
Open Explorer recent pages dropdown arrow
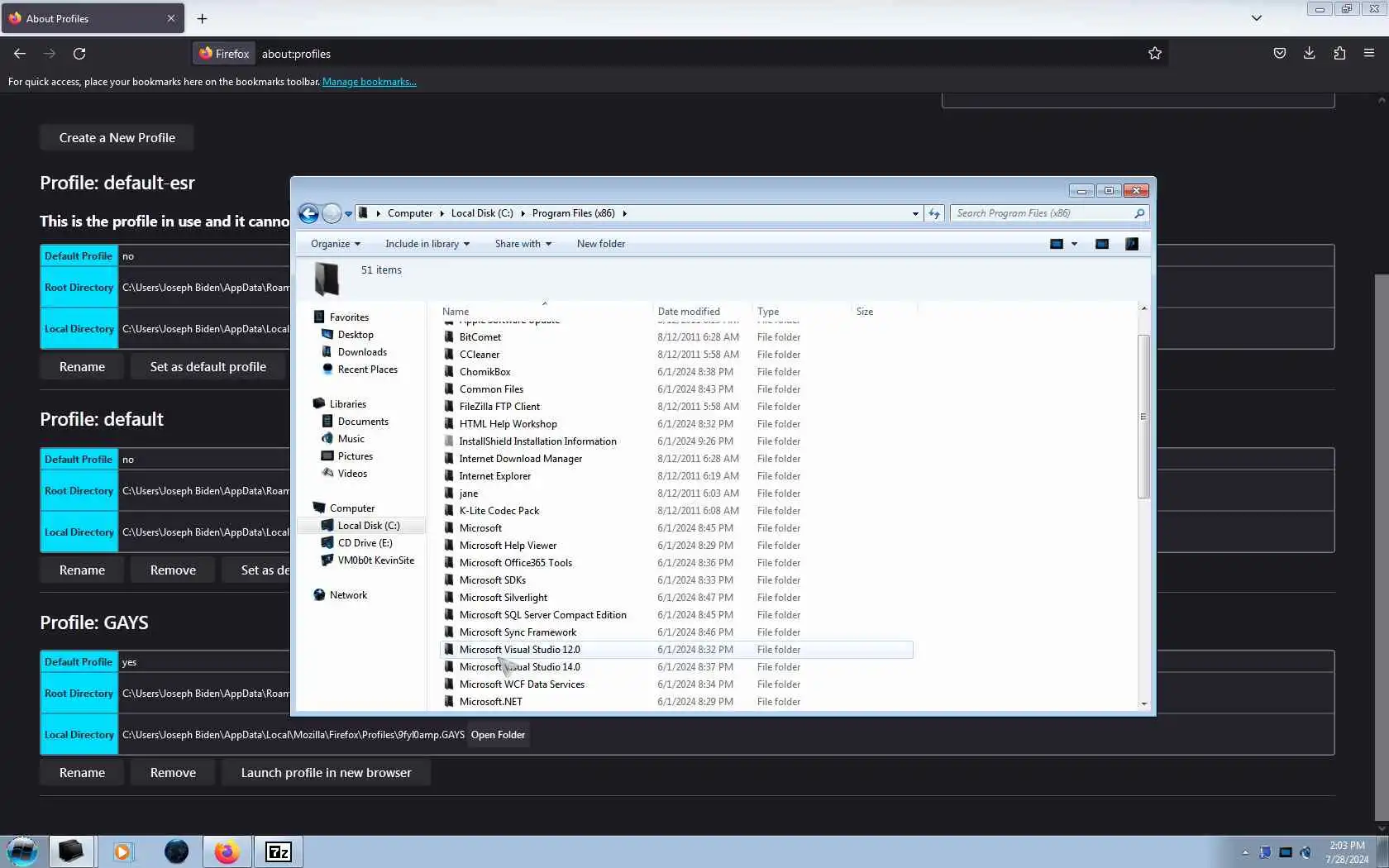click(348, 213)
